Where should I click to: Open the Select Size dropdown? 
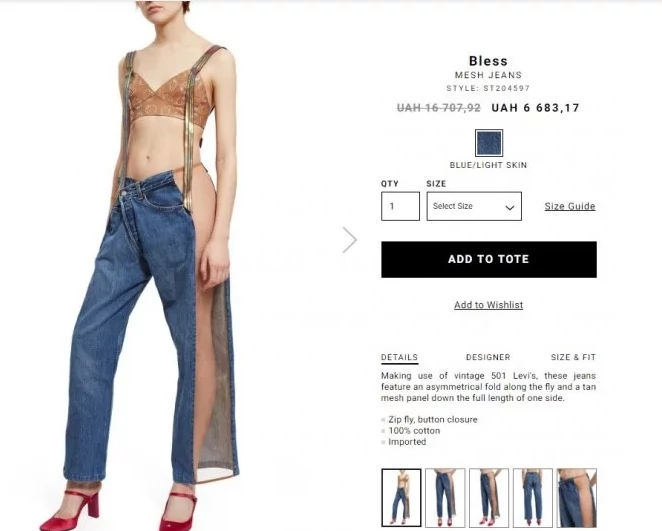coord(474,206)
